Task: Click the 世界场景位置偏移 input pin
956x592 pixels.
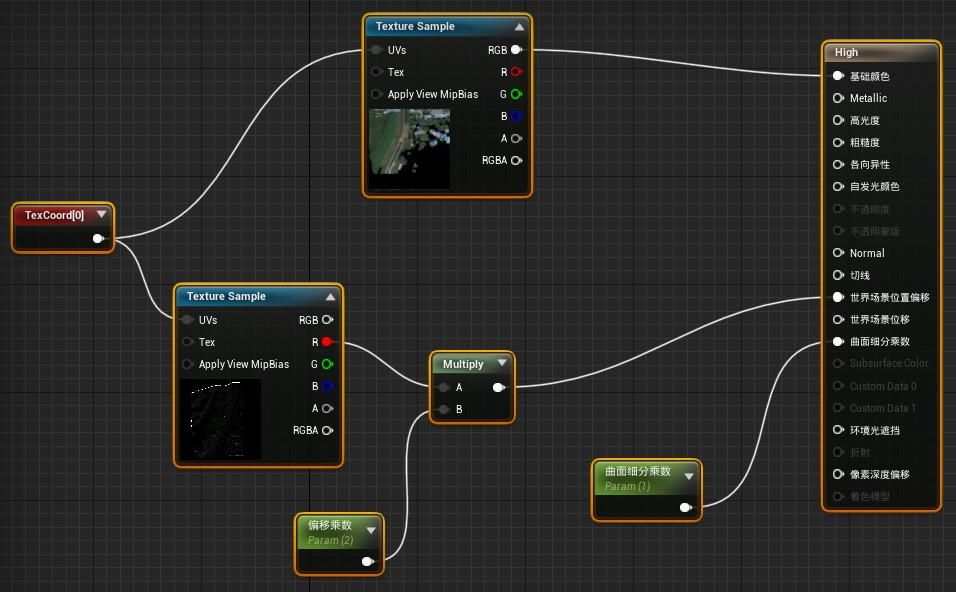Action: click(x=838, y=298)
